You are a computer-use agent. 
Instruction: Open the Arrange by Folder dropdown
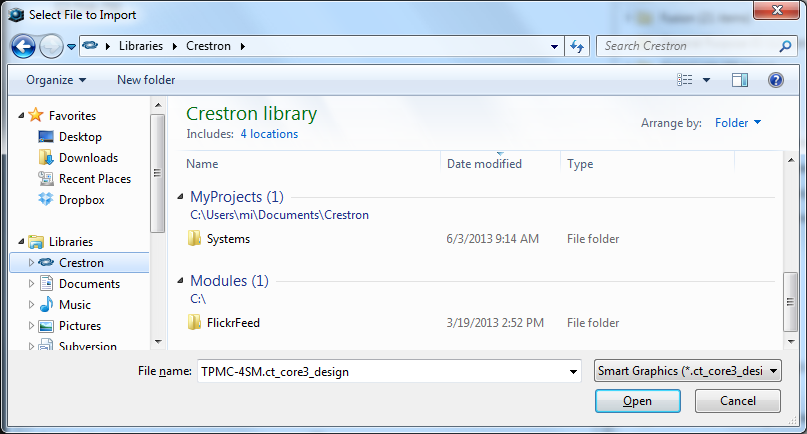pos(738,123)
